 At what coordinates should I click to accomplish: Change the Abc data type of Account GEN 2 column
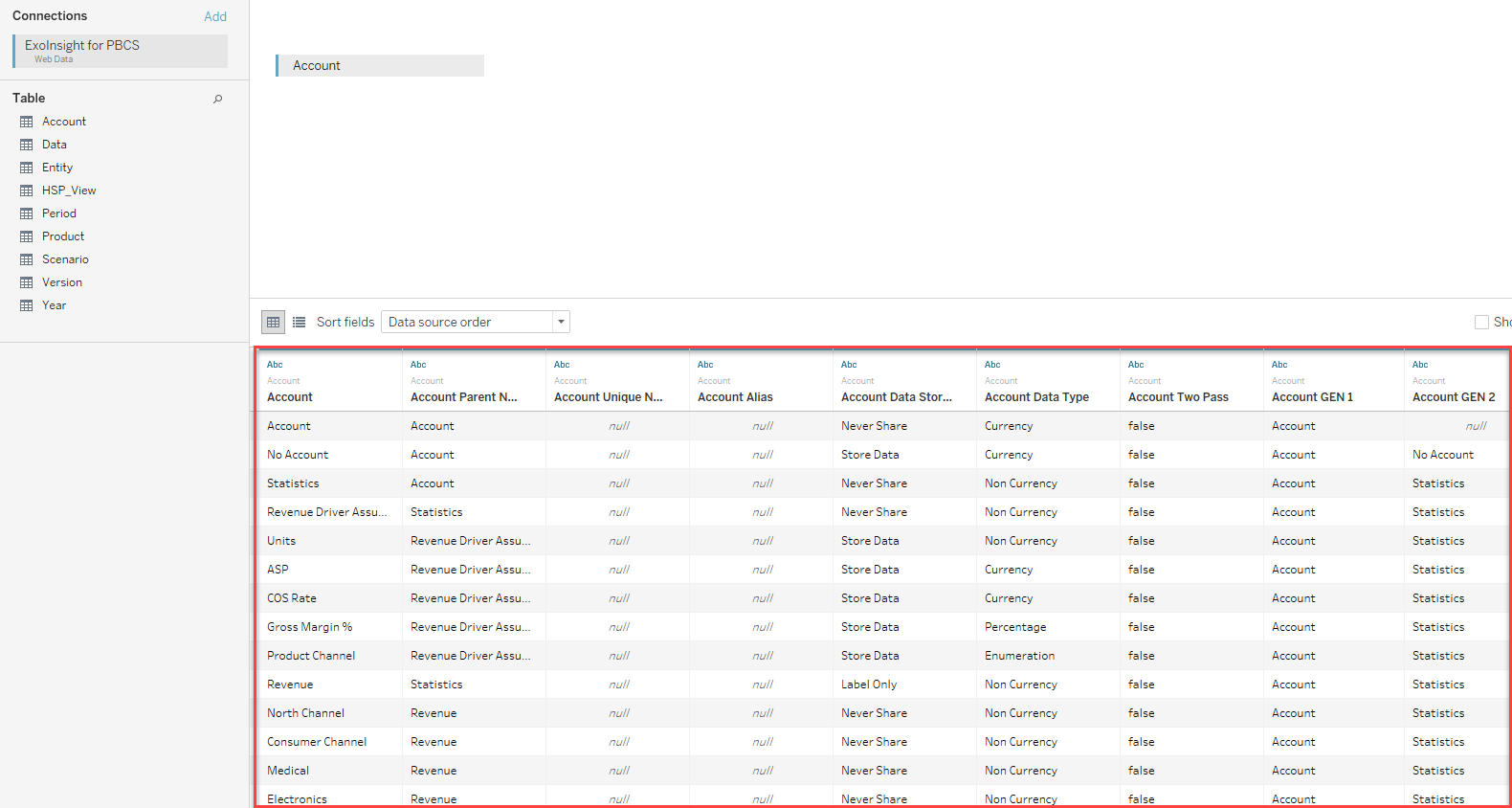1420,365
